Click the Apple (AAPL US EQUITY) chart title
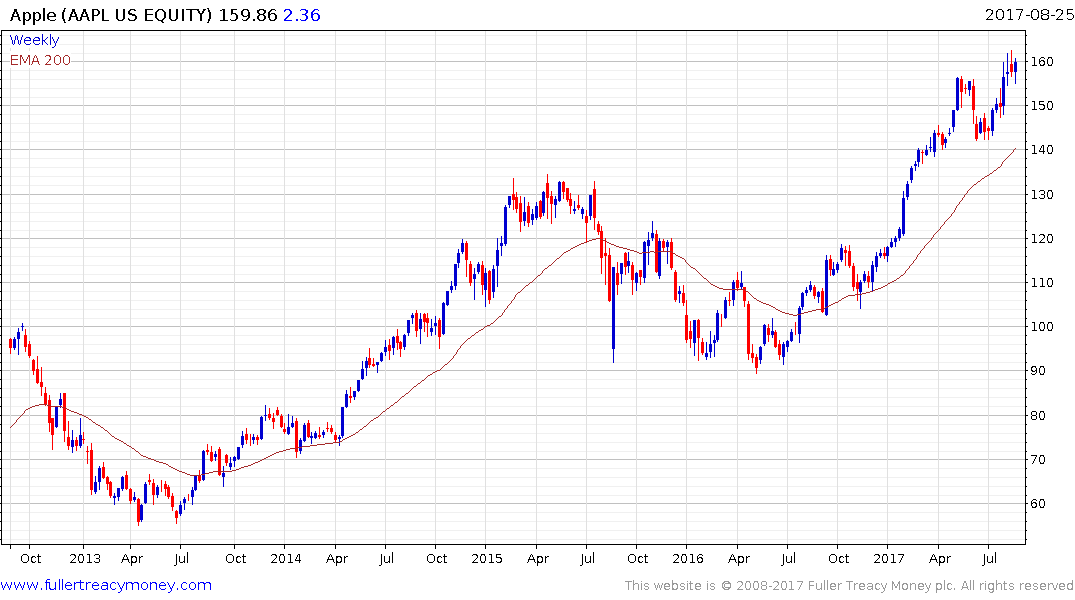This screenshot has height=600, width=1075. click(x=110, y=15)
